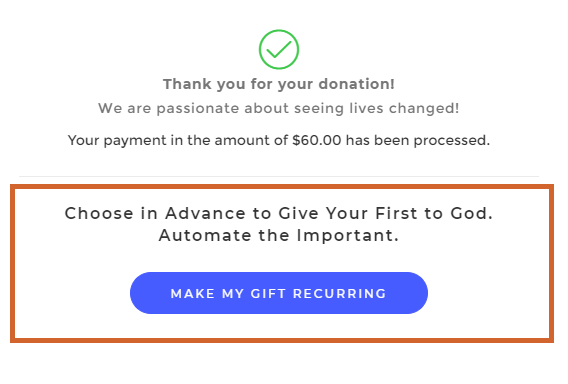The height and width of the screenshot is (384, 568).
Task: Click the word 'RECURRING' on the blue button
Action: 339,293
